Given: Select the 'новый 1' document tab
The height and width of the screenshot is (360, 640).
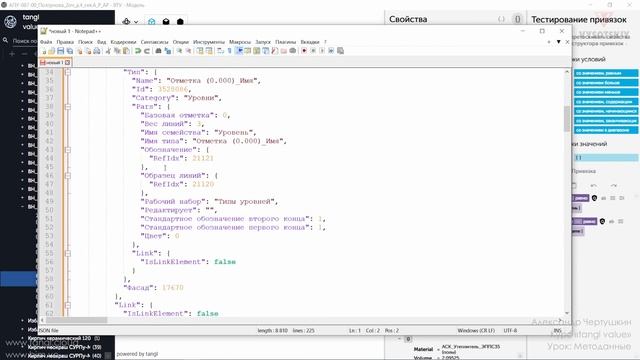Looking at the screenshot, I should tap(55, 62).
